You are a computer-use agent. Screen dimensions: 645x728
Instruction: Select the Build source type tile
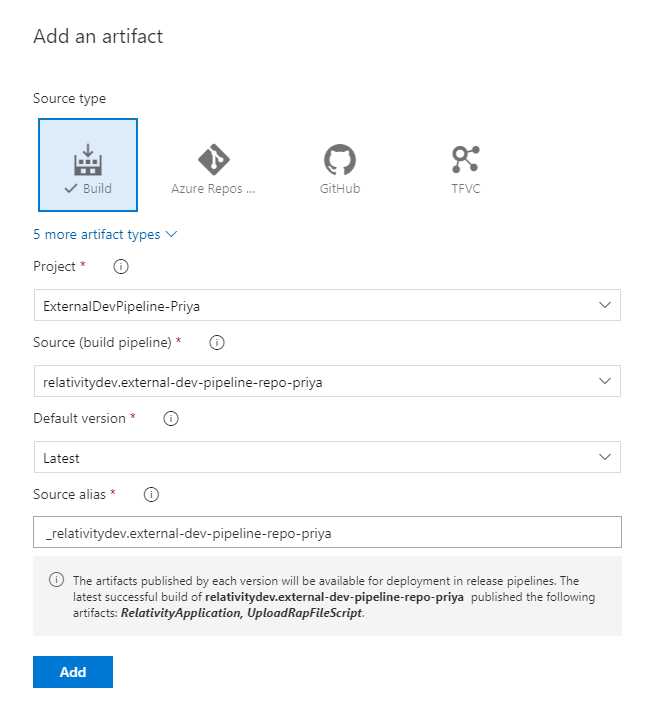tap(88, 165)
